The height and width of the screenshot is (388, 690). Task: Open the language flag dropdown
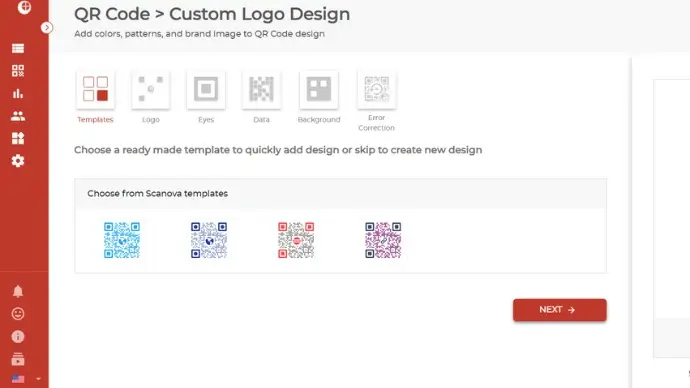[x=26, y=379]
